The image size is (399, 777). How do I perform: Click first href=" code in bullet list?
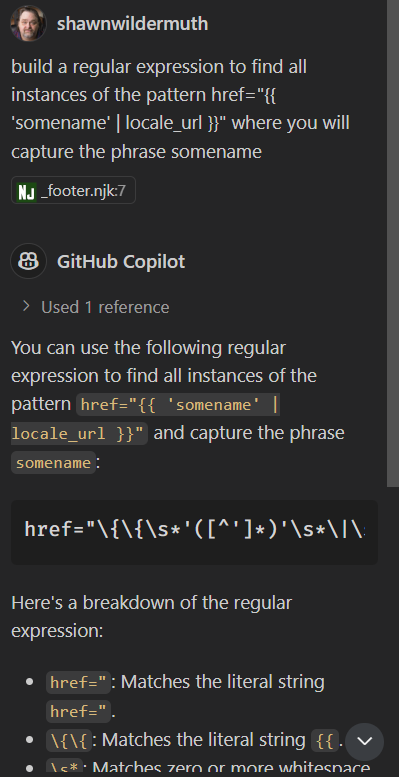tap(78, 682)
